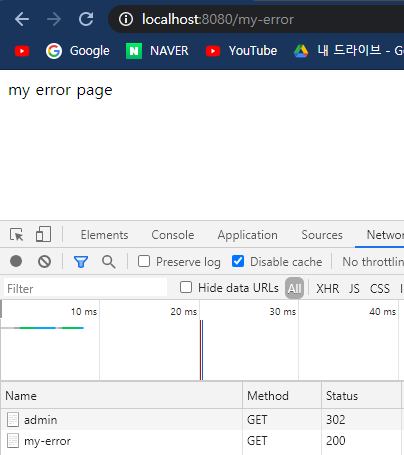Toggle the network filter funnel icon
404x455 pixels.
pos(81,262)
